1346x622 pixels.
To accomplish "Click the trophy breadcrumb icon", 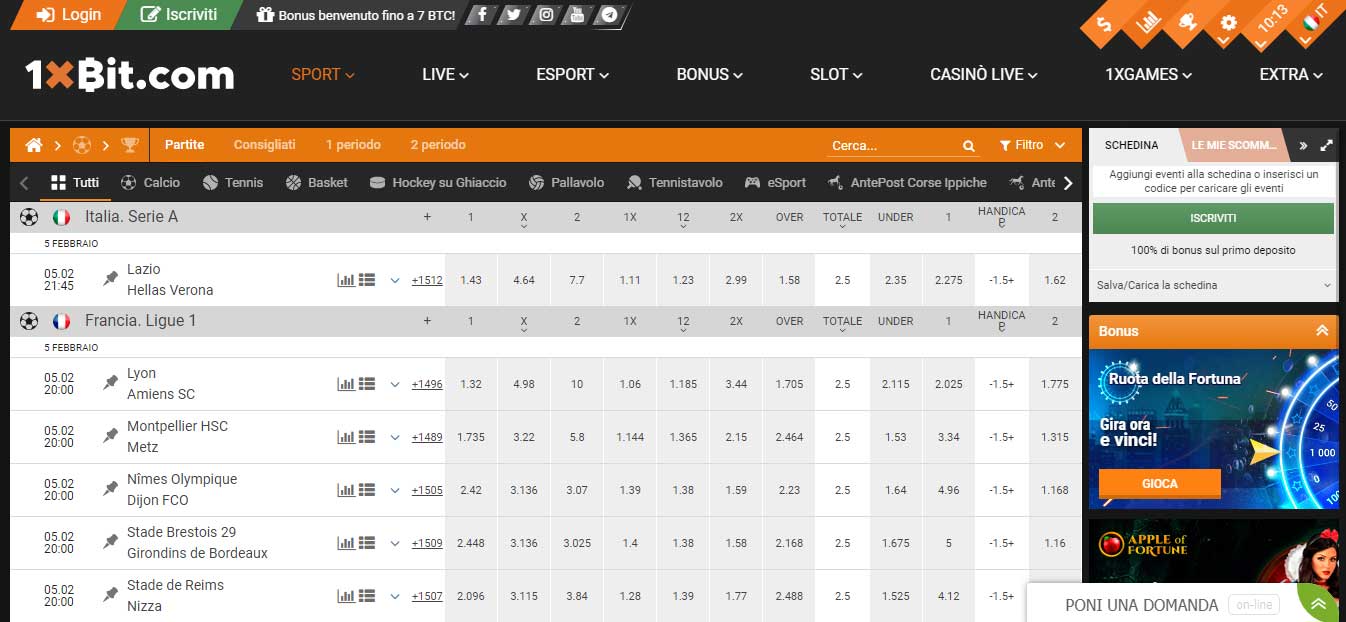I will (x=130, y=145).
